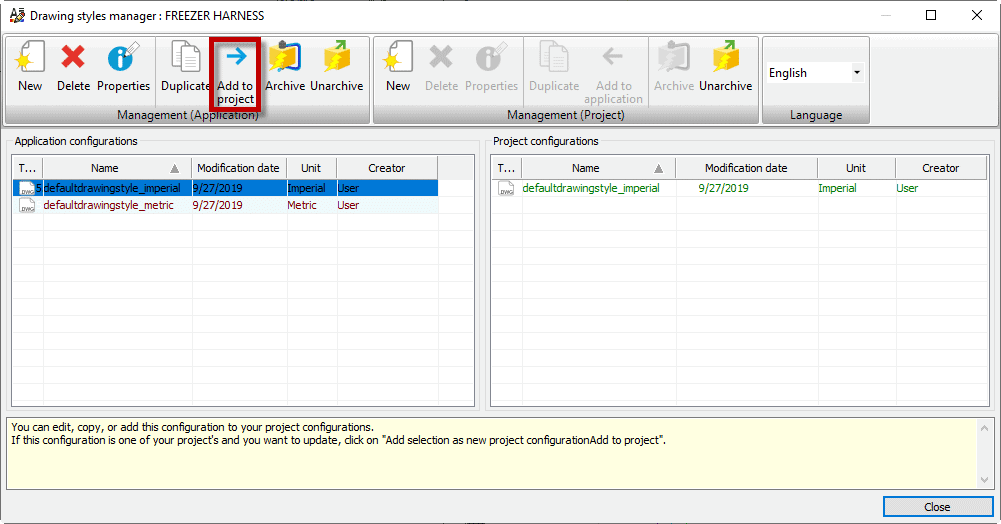This screenshot has height=524, width=1001.
Task: Create New configuration in Management (Project)
Action: coord(398,68)
